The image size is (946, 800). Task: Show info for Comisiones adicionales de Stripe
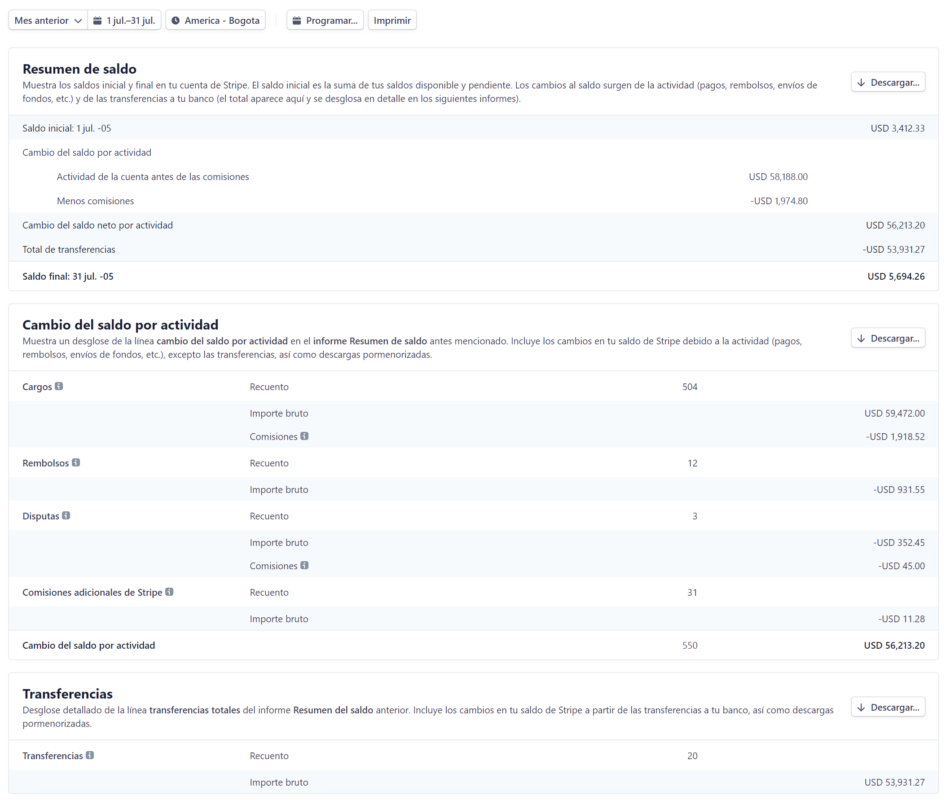coord(169,592)
